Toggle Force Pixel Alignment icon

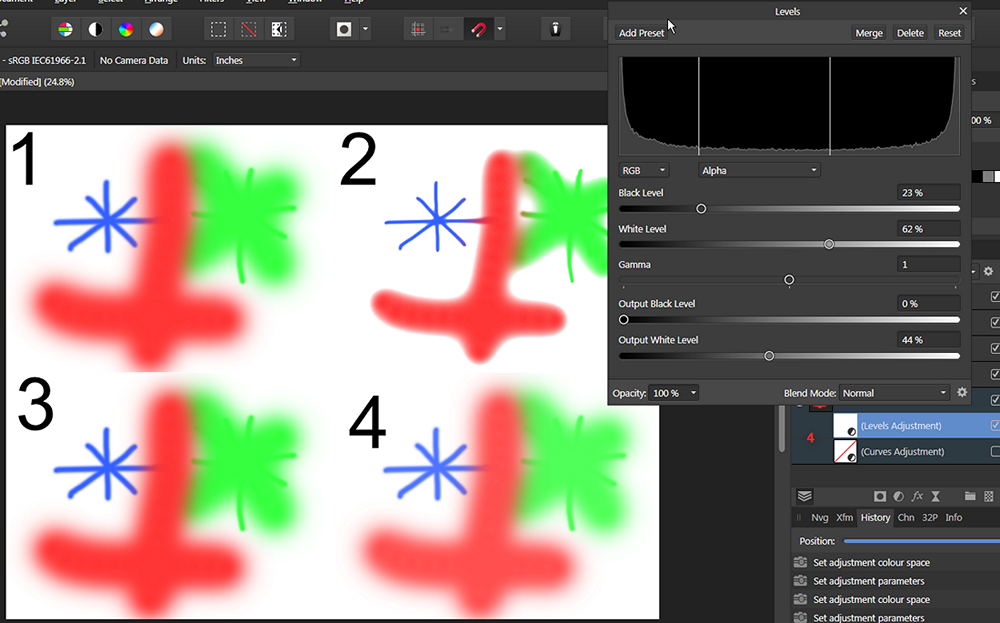(x=418, y=29)
